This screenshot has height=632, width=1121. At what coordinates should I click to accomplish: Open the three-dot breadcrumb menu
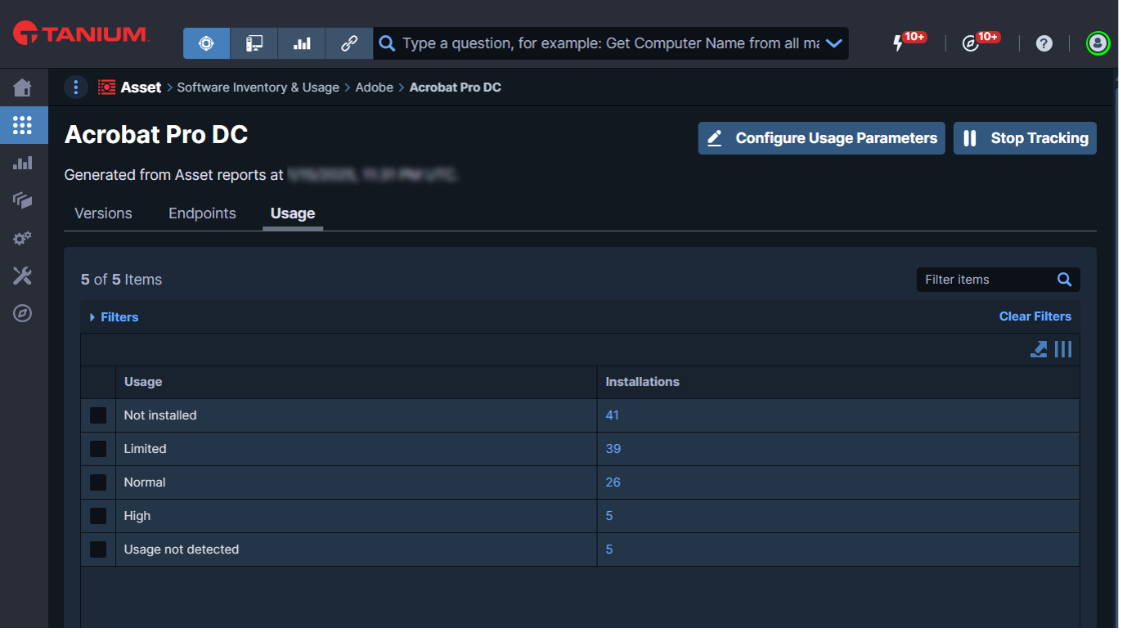pyautogui.click(x=76, y=87)
